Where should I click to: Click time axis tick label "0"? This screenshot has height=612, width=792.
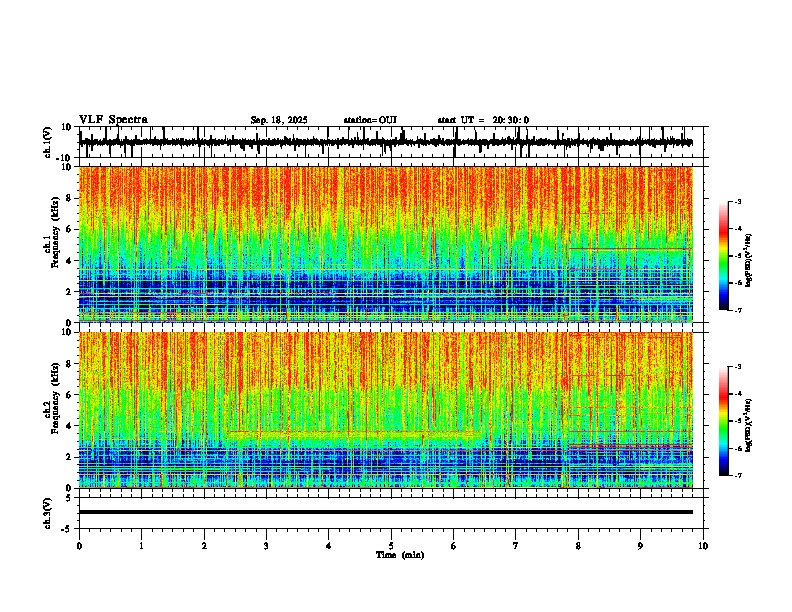coord(79,546)
